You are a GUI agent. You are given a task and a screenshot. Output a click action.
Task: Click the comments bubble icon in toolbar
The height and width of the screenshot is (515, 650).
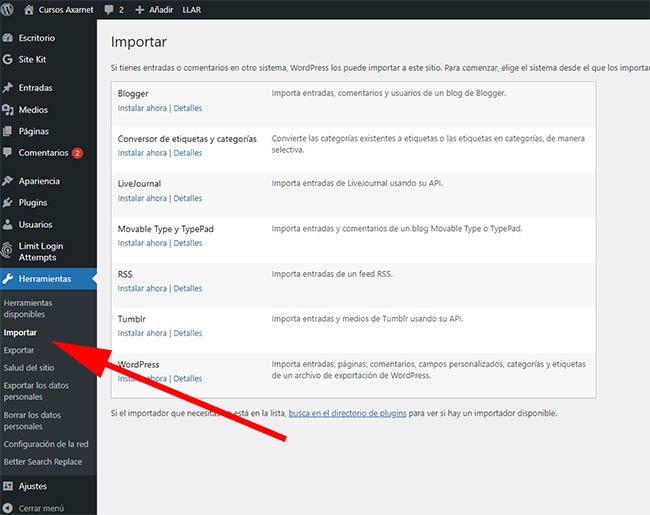[109, 8]
